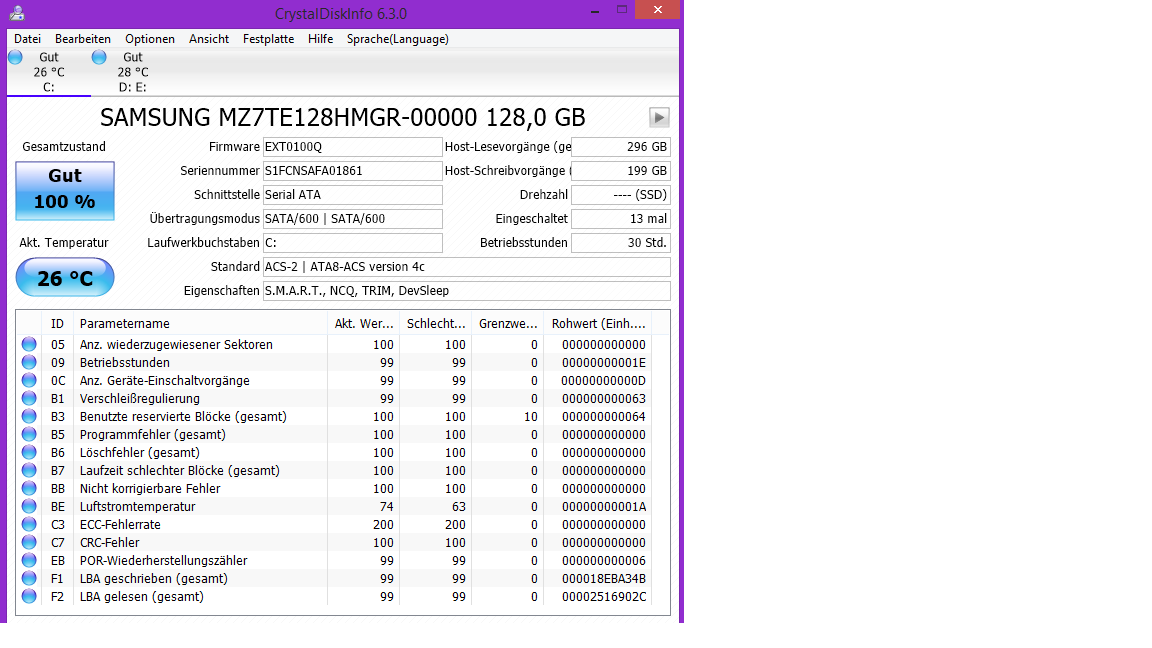This screenshot has height=648, width=1152.
Task: Click current value 74 for Luftstromtemperatur
Action: click(x=386, y=506)
